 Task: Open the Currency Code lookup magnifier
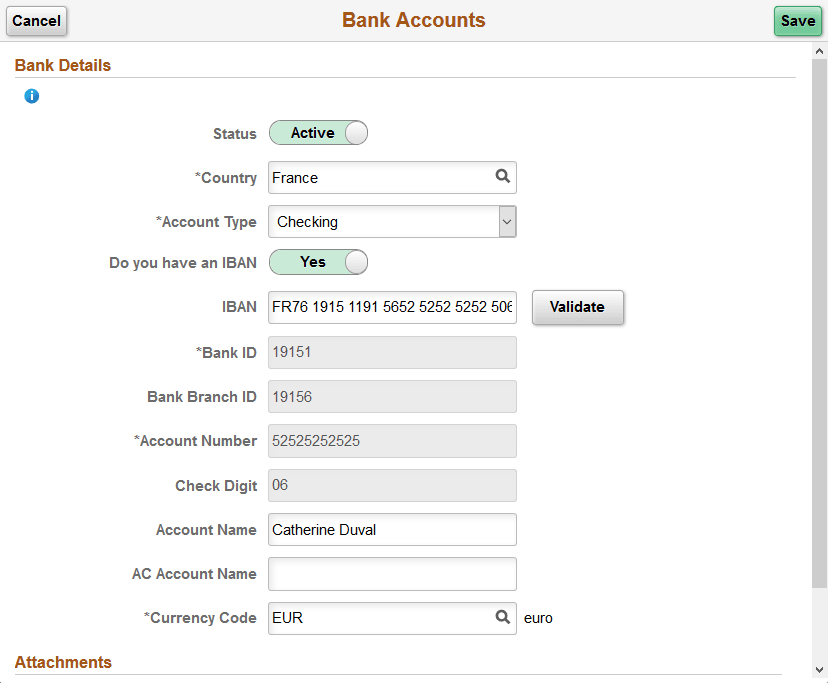coord(503,618)
